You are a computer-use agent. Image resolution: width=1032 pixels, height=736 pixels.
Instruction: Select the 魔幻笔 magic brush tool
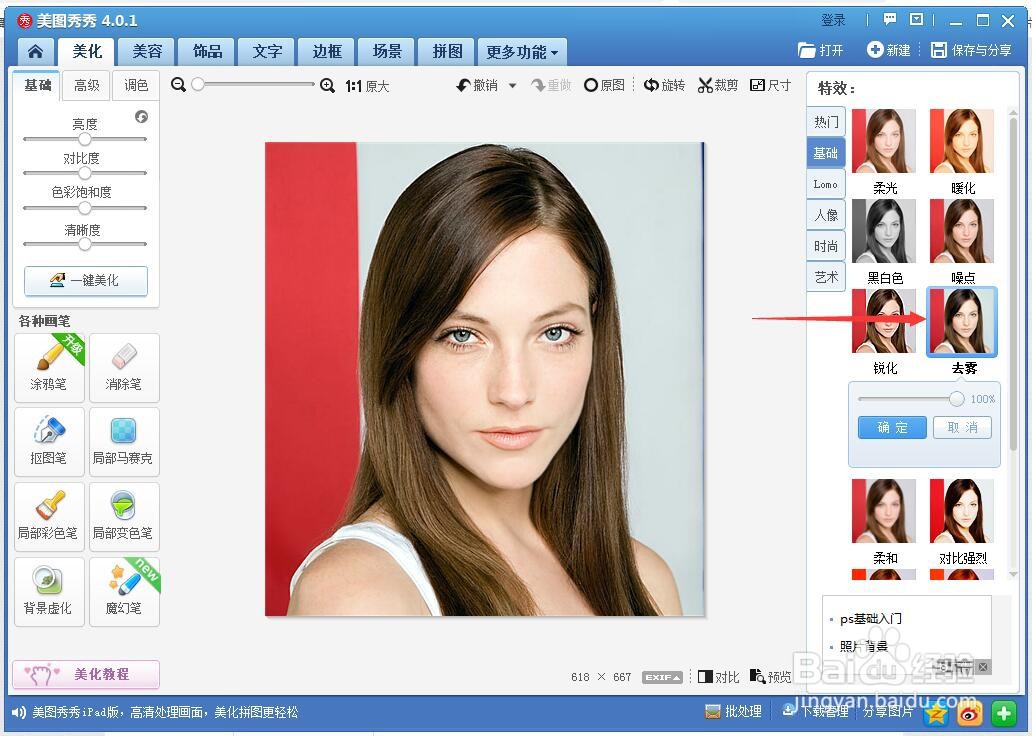(124, 592)
